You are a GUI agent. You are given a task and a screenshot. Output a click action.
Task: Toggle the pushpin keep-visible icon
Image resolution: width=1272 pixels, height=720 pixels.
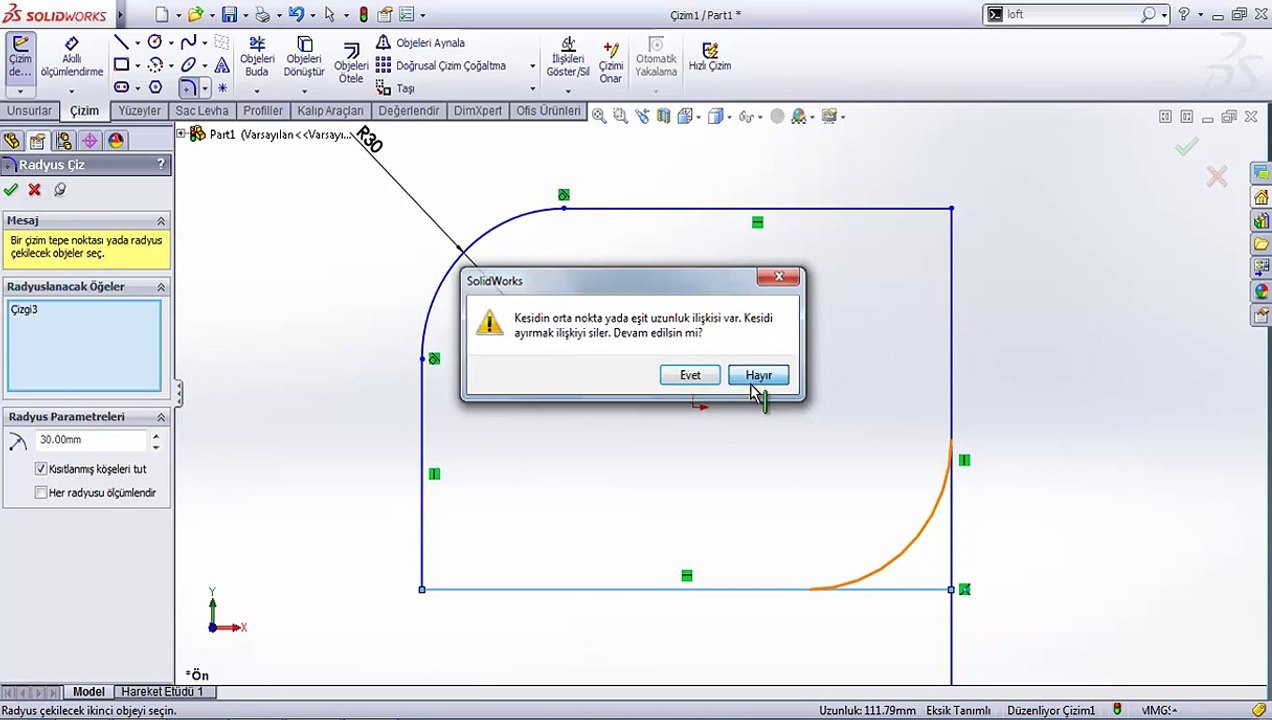coord(60,189)
